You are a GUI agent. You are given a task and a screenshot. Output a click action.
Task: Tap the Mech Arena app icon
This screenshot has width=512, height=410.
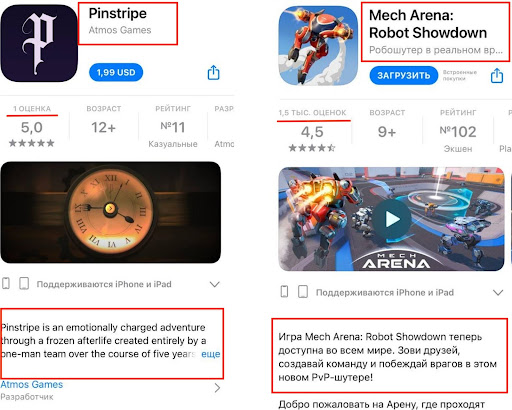(x=318, y=46)
